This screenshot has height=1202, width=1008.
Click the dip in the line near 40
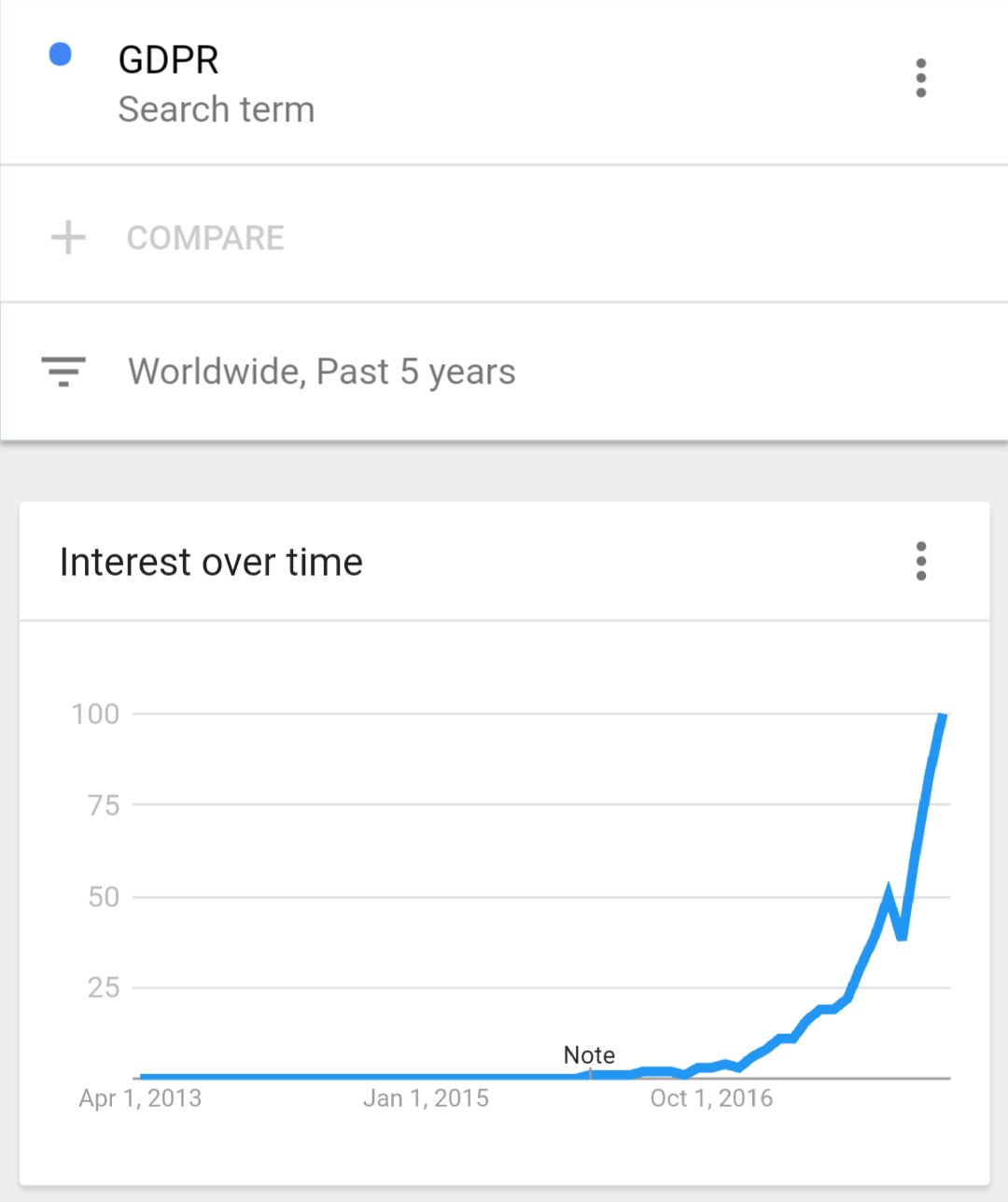(x=902, y=934)
